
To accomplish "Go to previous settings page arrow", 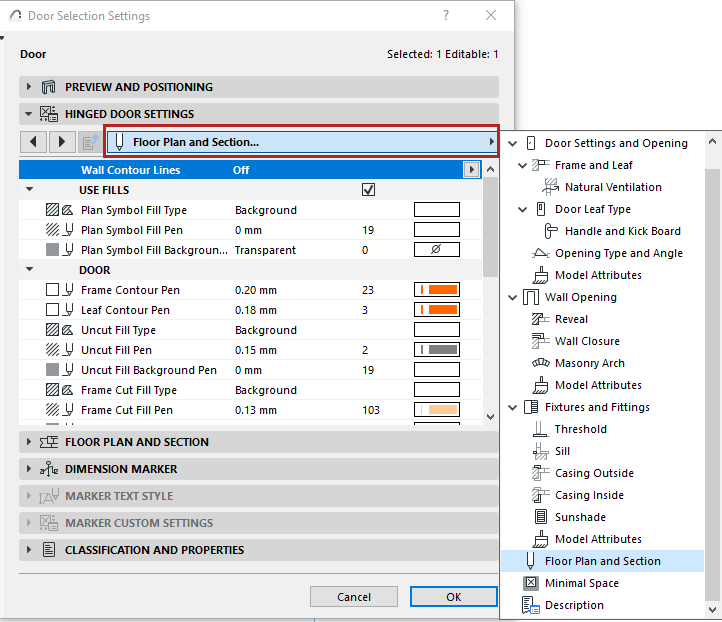I will 33,142.
